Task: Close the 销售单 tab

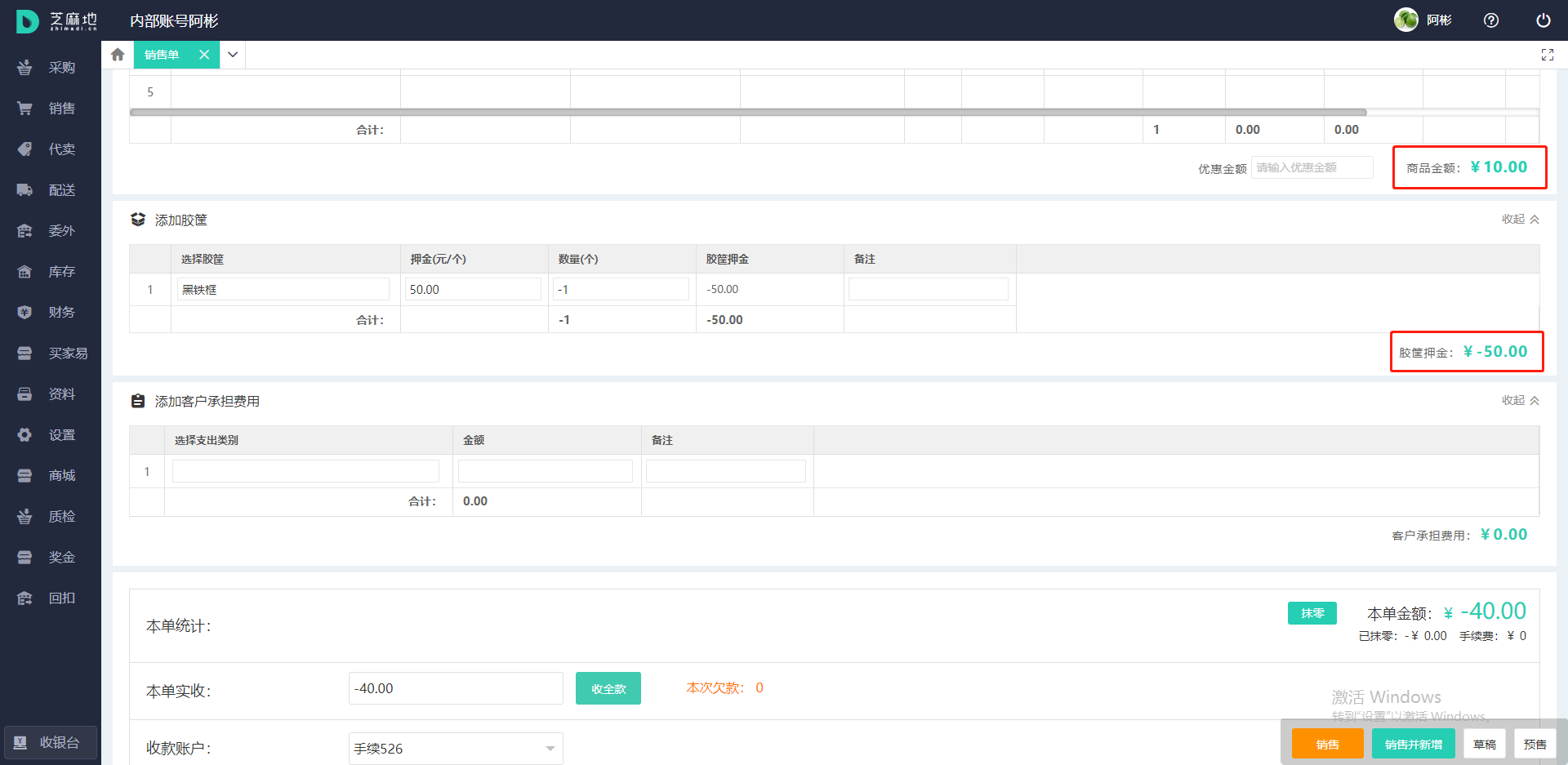Action: 204,55
